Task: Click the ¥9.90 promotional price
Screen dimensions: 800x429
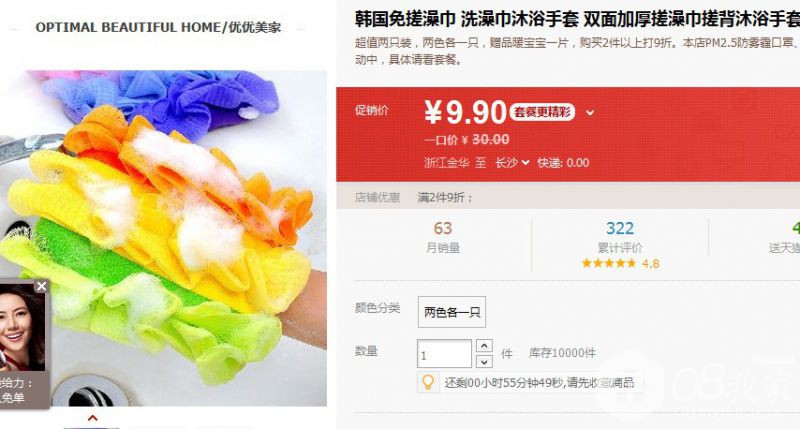Action: 465,112
